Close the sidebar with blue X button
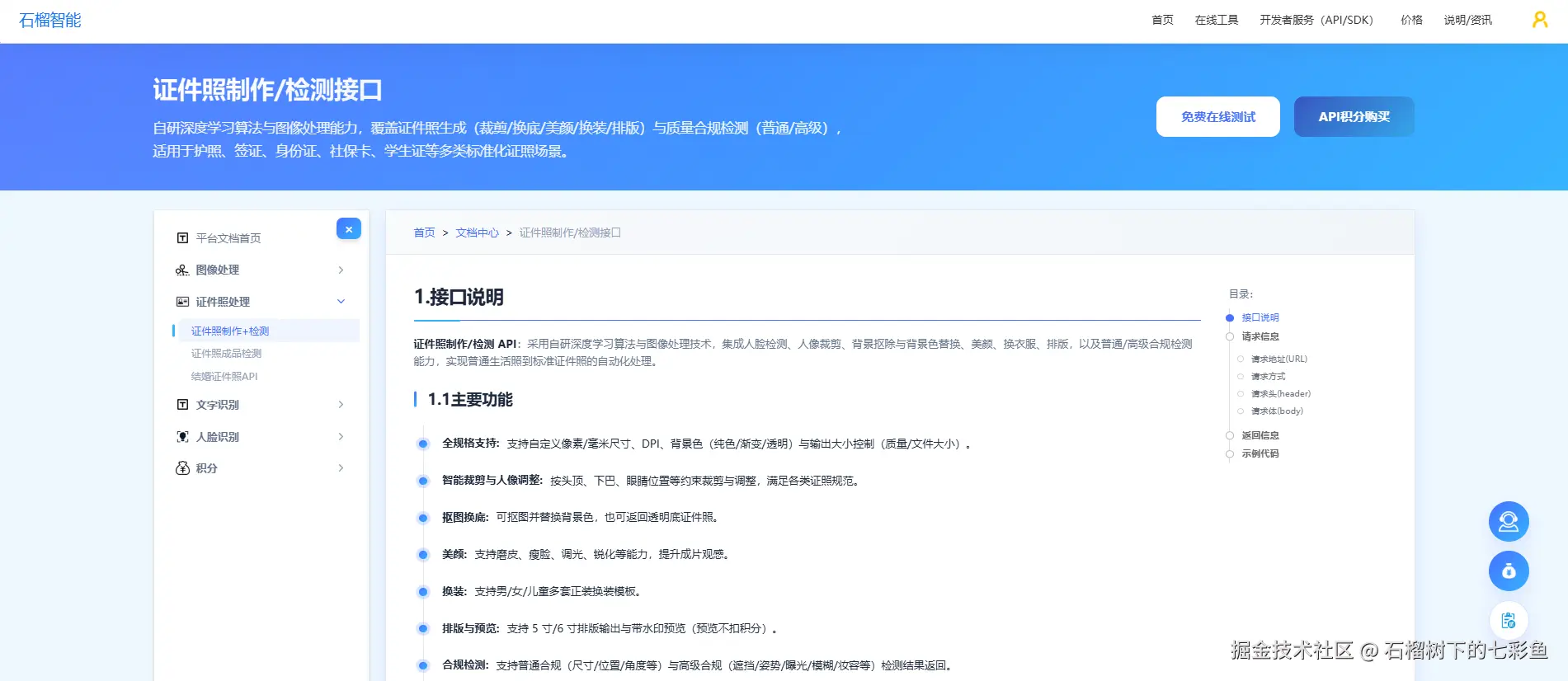Image resolution: width=1568 pixels, height=681 pixels. (349, 229)
